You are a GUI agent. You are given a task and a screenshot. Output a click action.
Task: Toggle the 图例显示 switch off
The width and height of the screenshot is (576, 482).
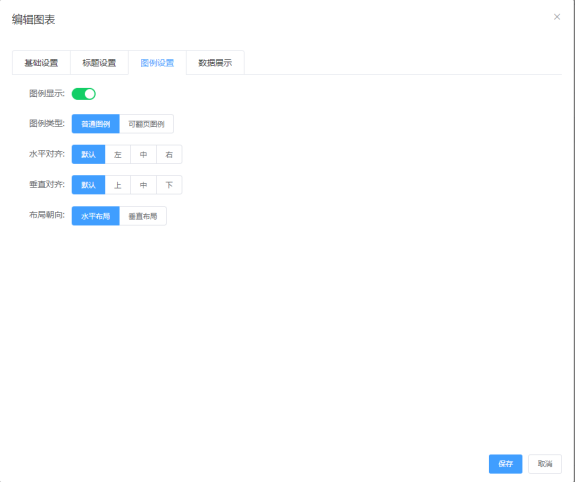(84, 94)
